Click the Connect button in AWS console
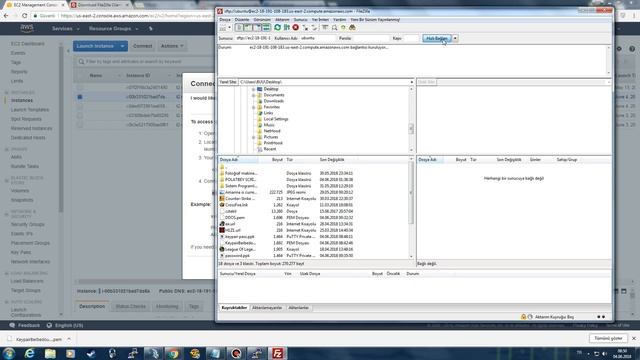Image resolution: width=640 pixels, height=360 pixels. pyautogui.click(x=142, y=46)
